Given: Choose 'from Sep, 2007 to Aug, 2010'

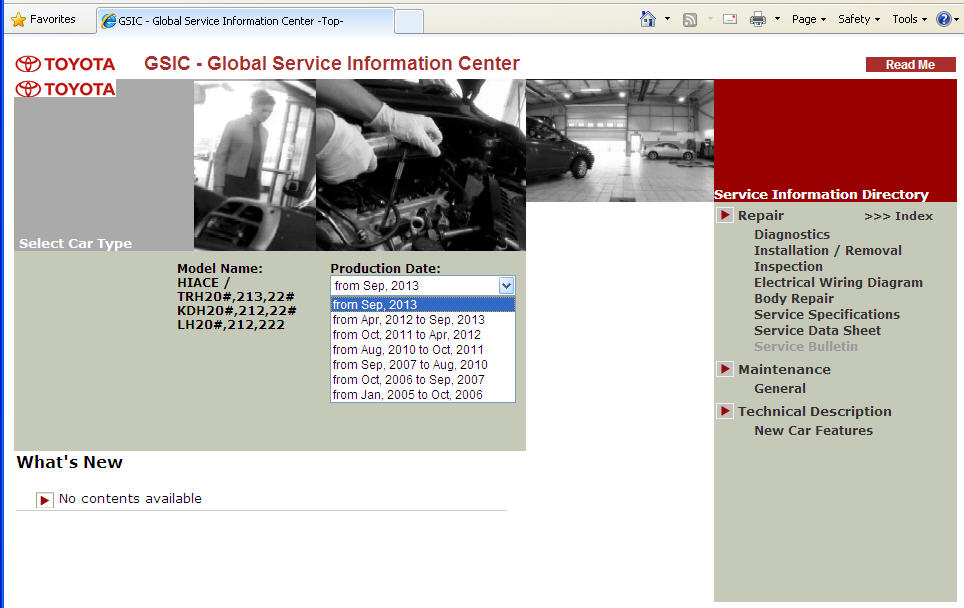Looking at the screenshot, I should (422, 365).
